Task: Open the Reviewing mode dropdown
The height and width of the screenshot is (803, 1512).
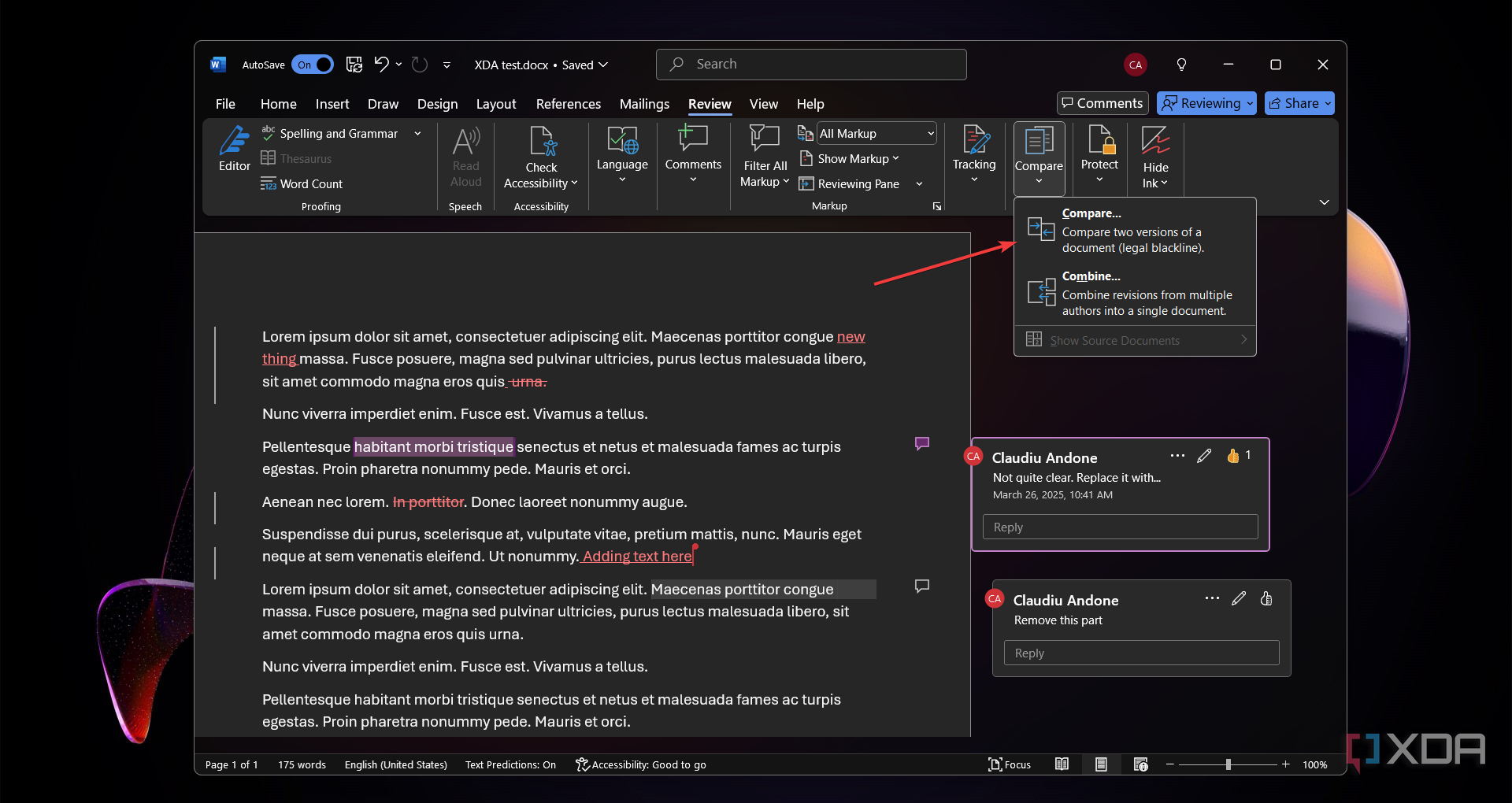Action: click(1208, 103)
